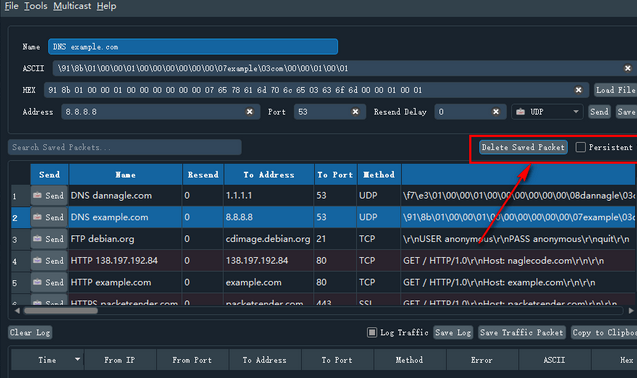This screenshot has width=637, height=378.
Task: Click the Hex log column header
Action: click(x=614, y=360)
